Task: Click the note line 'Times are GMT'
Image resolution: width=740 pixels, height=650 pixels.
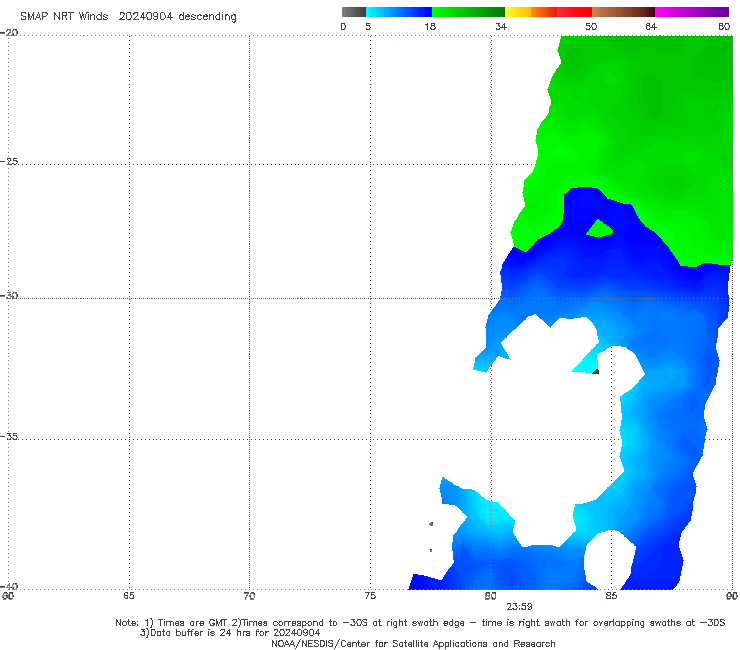Action: click(x=195, y=623)
